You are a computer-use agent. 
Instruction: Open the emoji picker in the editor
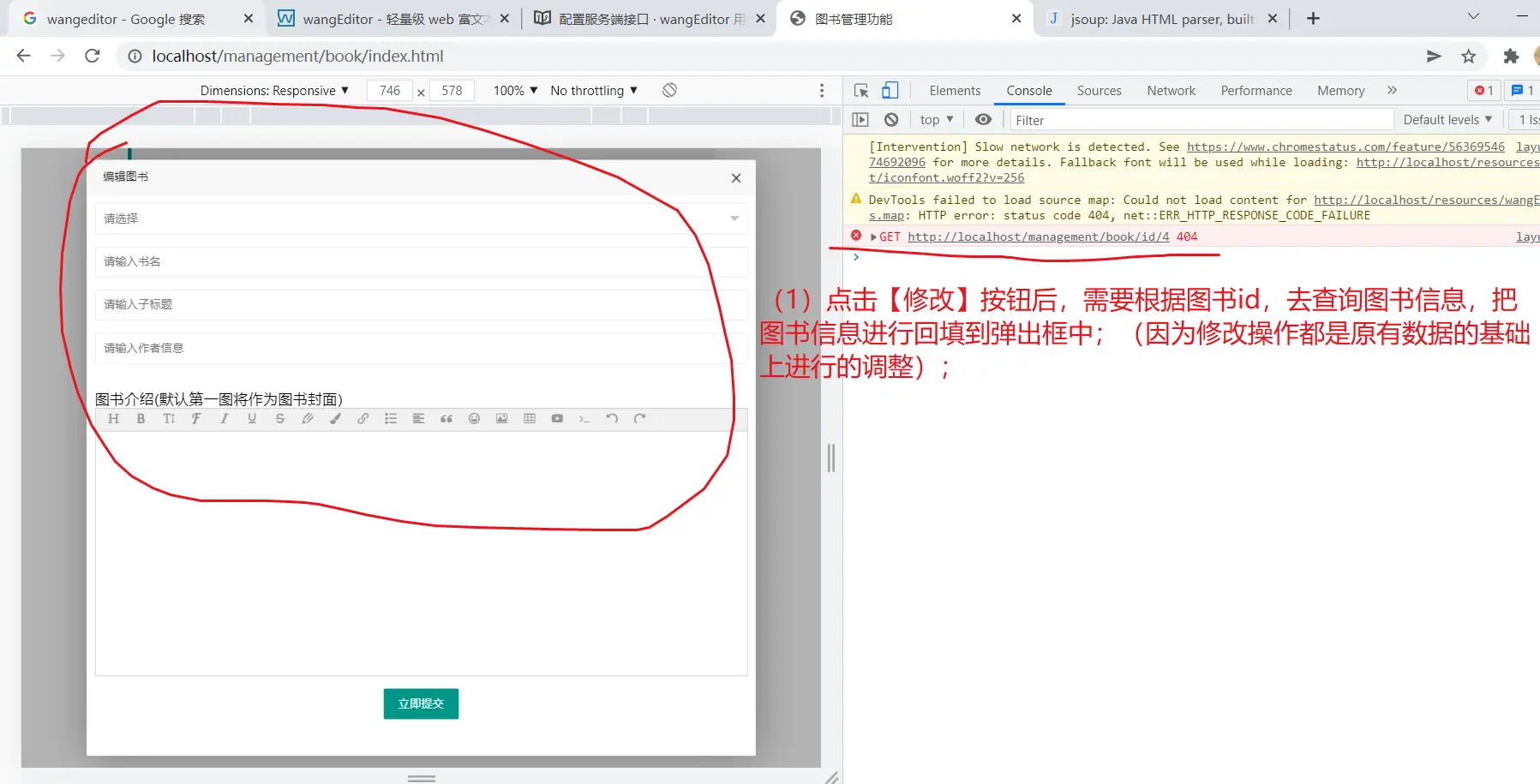click(474, 419)
